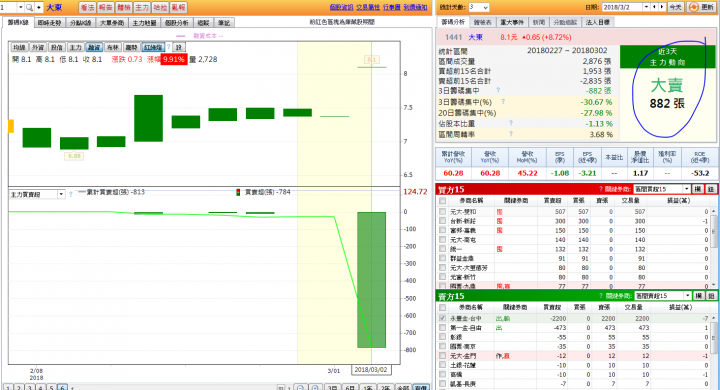Switch to the 重大事件 tab

(512, 22)
